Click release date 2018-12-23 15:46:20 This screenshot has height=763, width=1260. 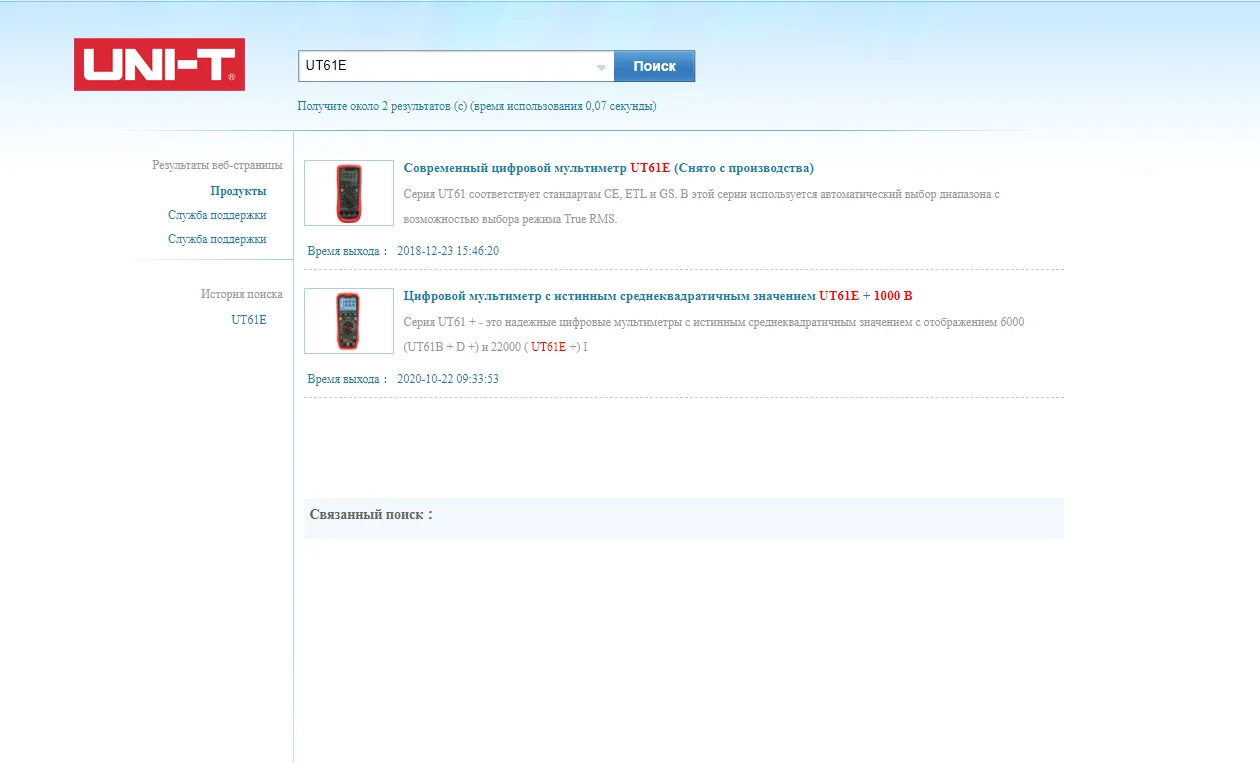(x=448, y=251)
